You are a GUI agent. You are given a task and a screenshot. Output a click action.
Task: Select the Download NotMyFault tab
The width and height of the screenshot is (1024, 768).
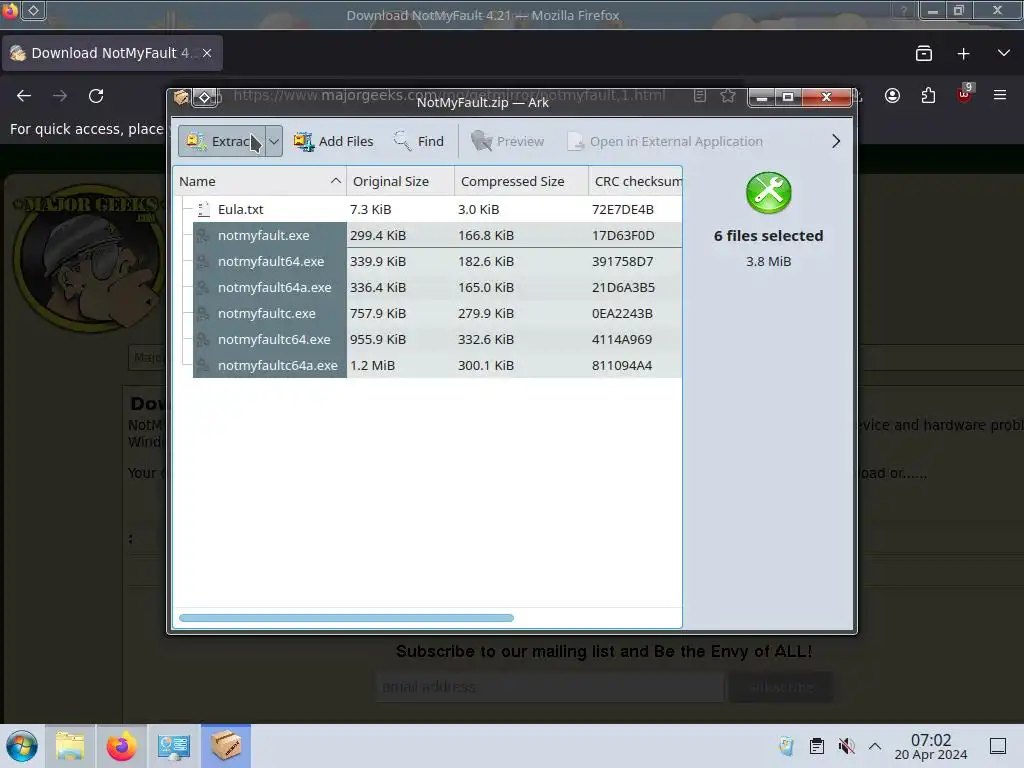(x=112, y=53)
